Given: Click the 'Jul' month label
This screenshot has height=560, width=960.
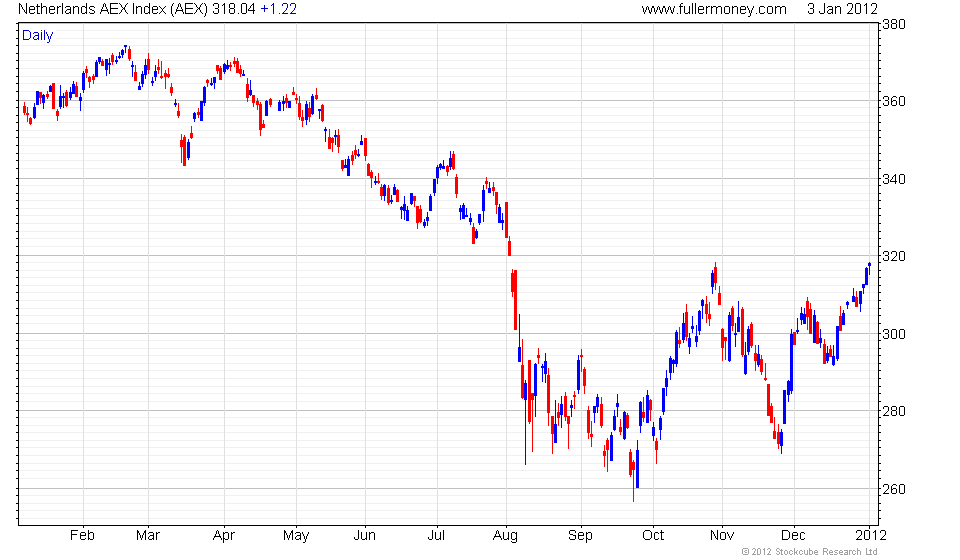Looking at the screenshot, I should (435, 536).
